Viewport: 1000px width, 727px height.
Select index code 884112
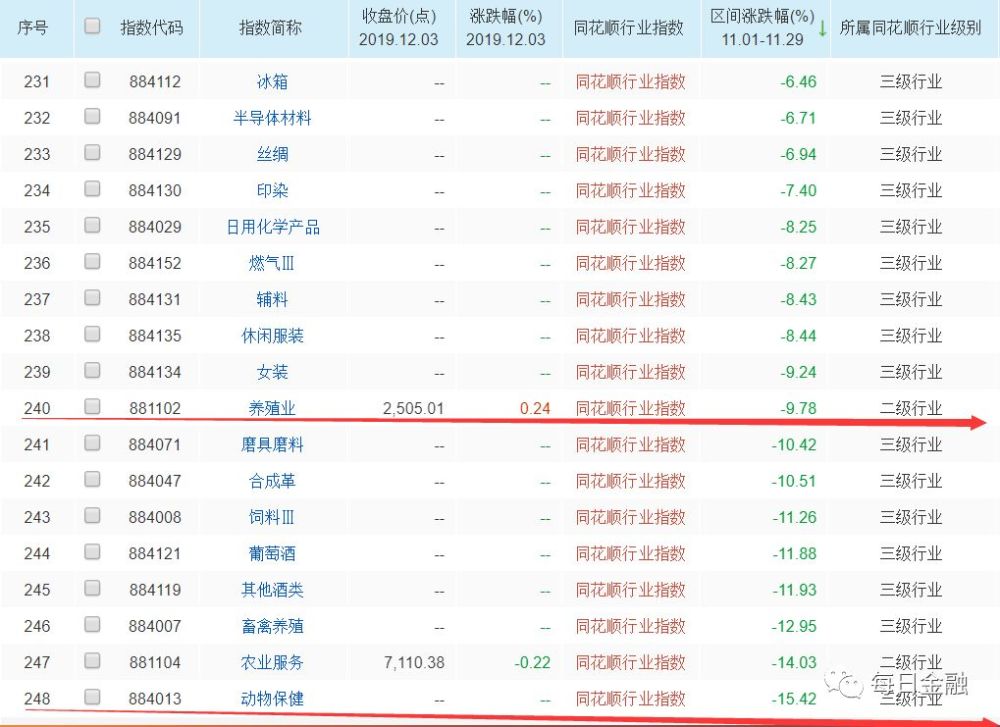155,82
